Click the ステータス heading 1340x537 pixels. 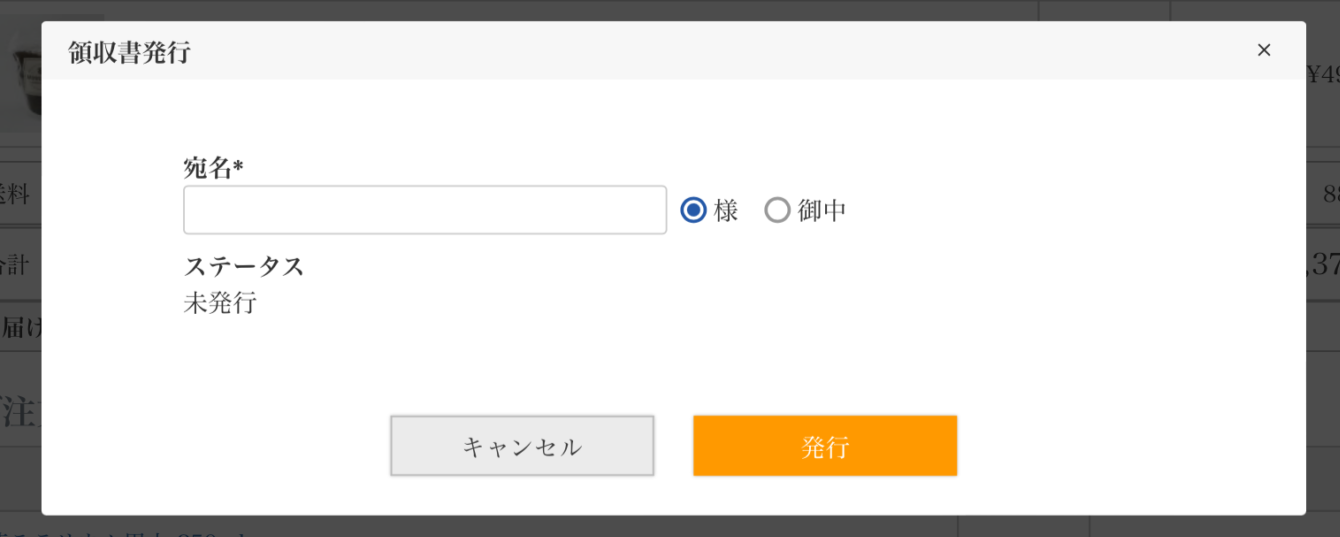[244, 267]
